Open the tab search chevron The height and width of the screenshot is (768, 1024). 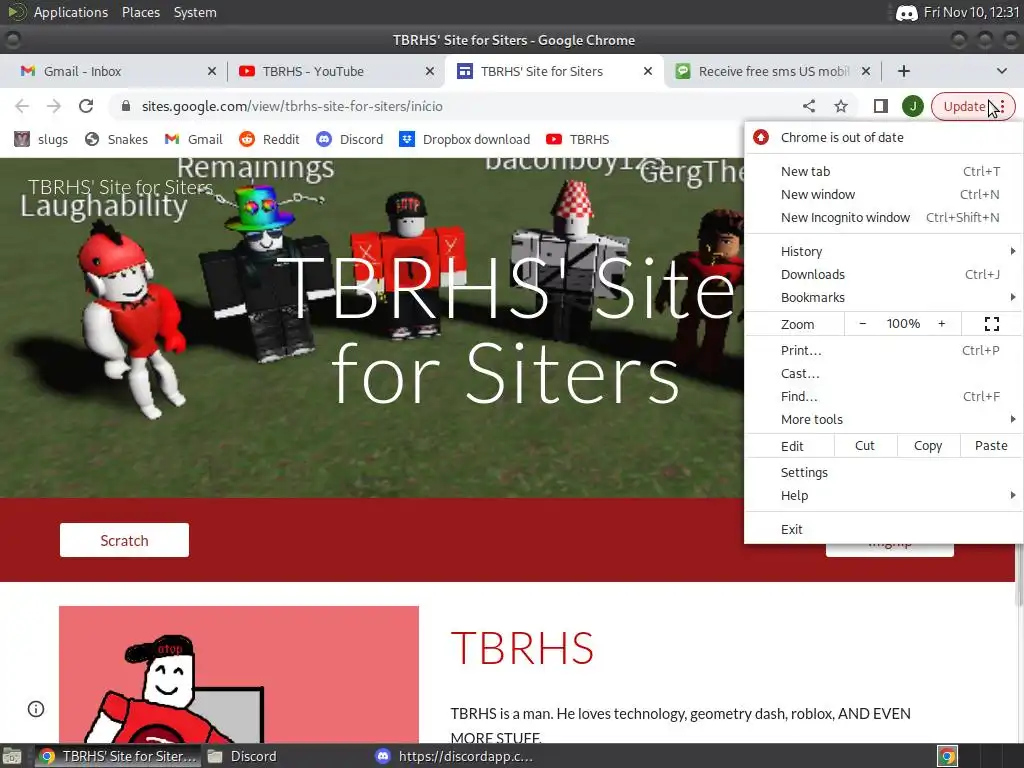(x=1002, y=71)
